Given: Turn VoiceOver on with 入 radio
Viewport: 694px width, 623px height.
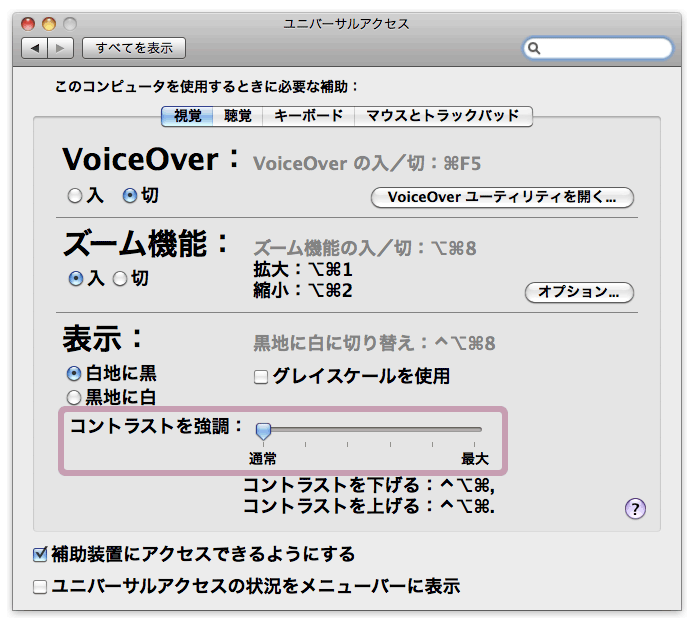Looking at the screenshot, I should [x=75, y=196].
